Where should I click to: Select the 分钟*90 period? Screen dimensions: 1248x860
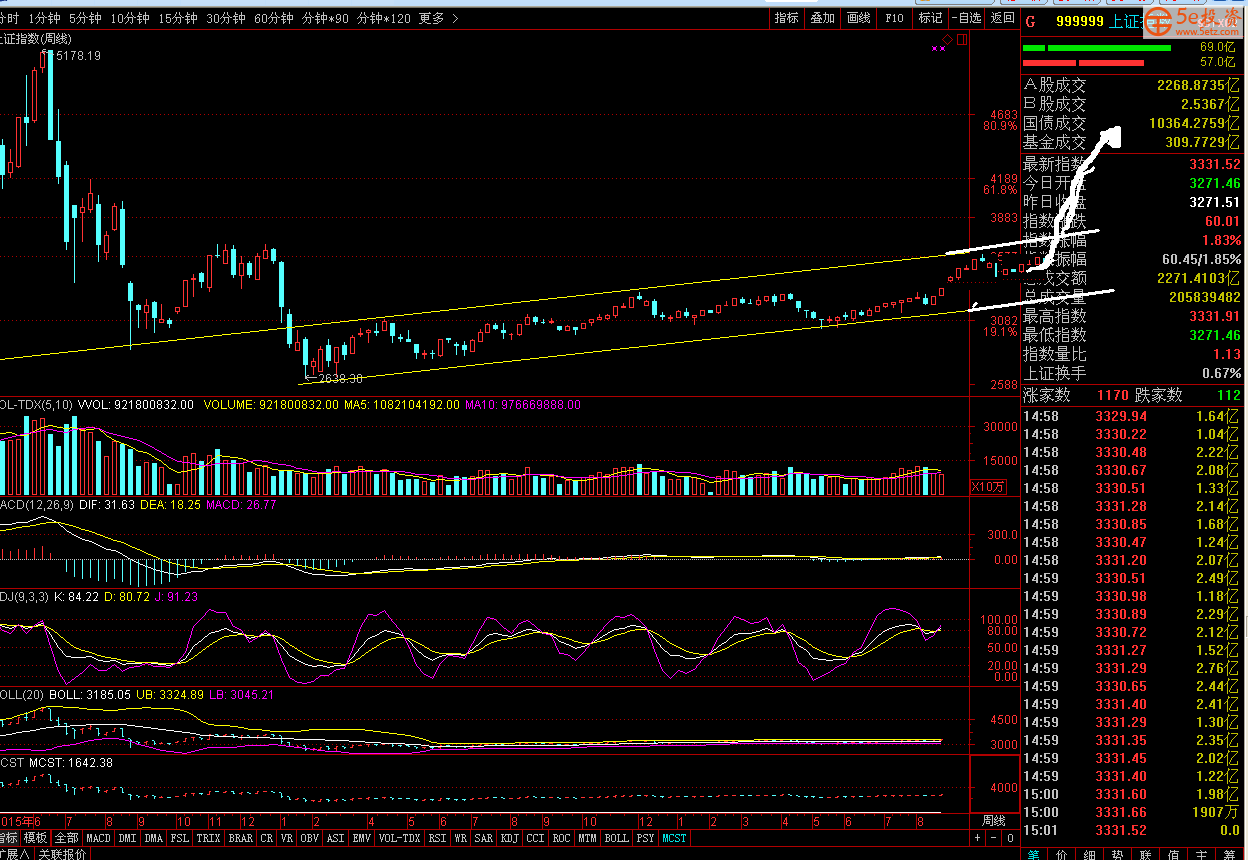pos(326,19)
